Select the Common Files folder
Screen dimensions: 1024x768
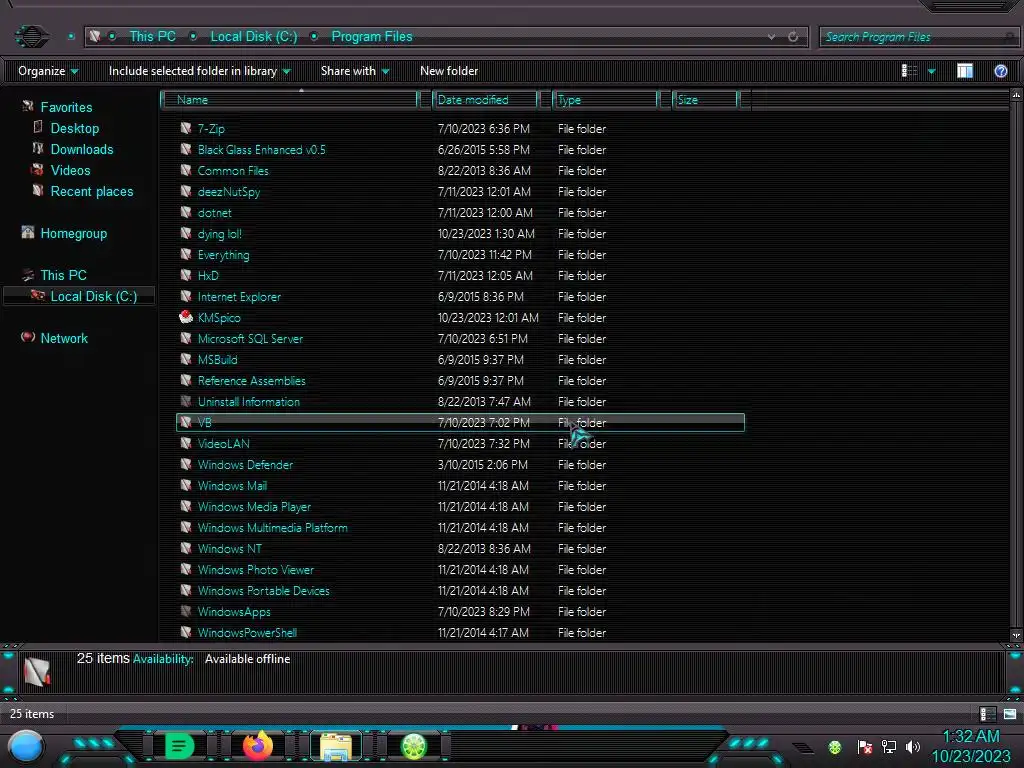(232, 170)
